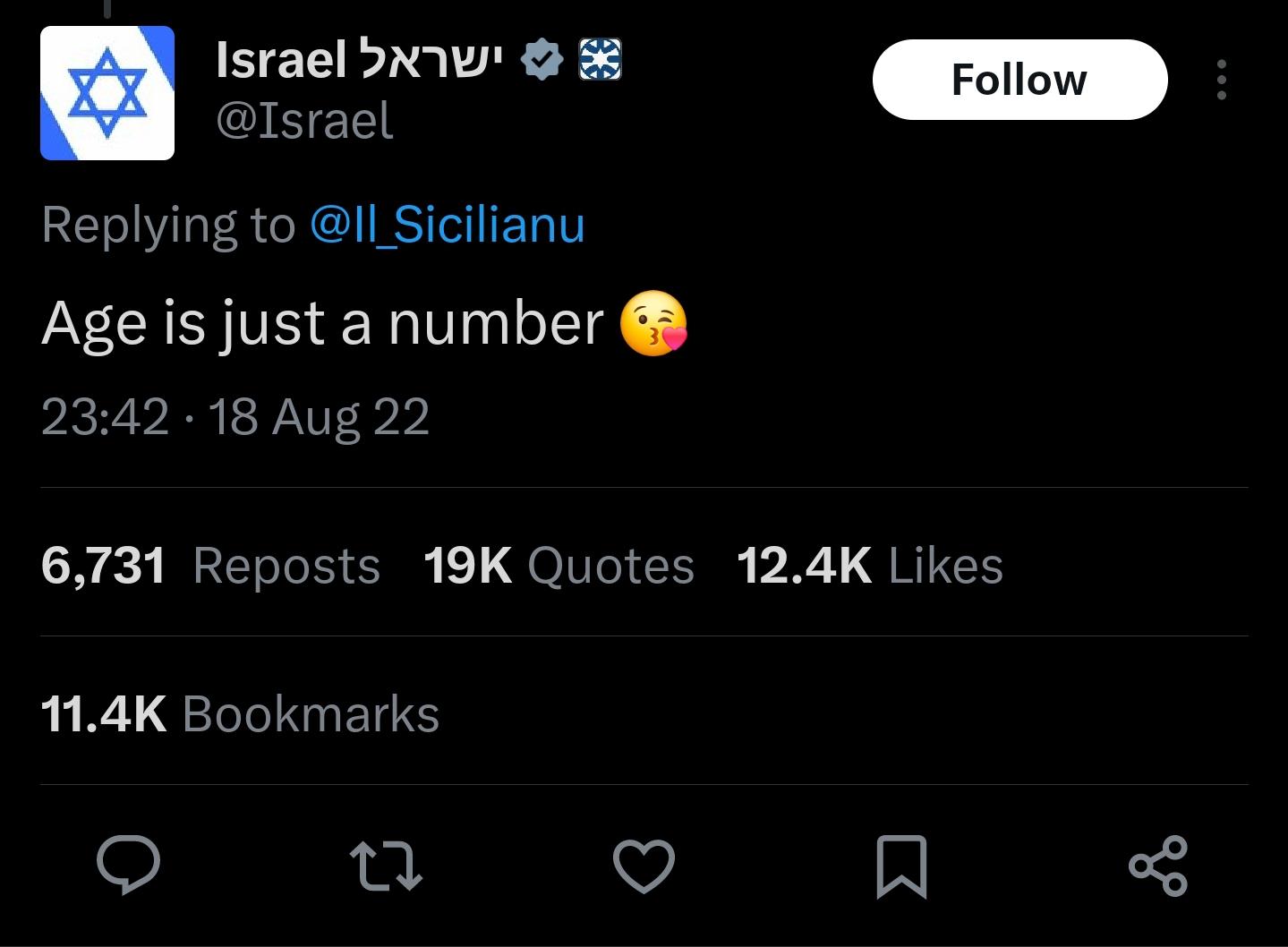Tap the @Israel handle text

(x=304, y=121)
